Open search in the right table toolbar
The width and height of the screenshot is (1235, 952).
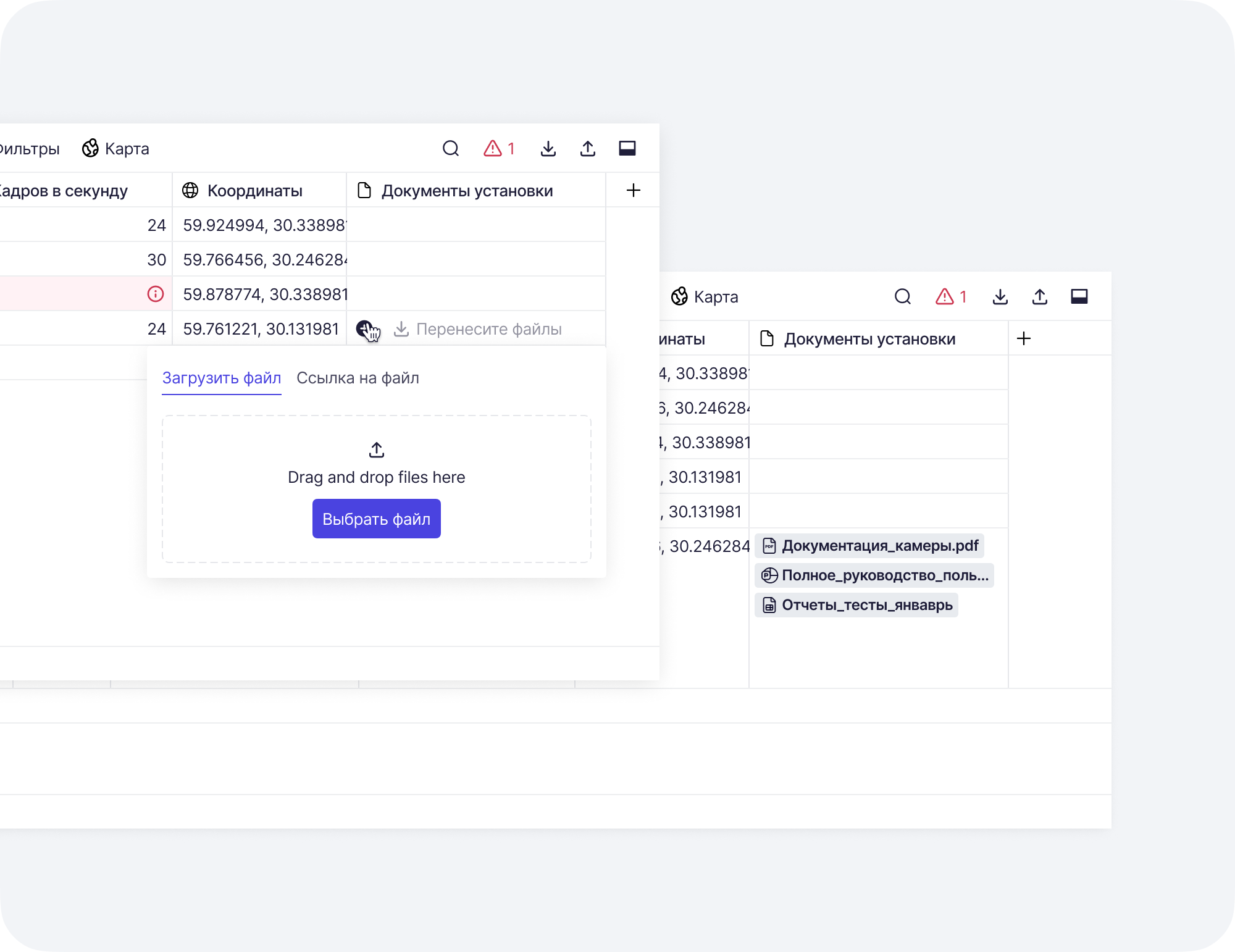[x=903, y=297]
